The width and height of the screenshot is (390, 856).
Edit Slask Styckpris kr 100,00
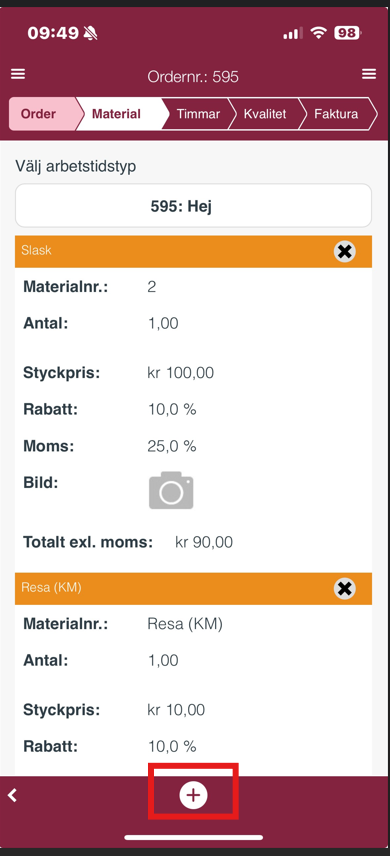181,373
